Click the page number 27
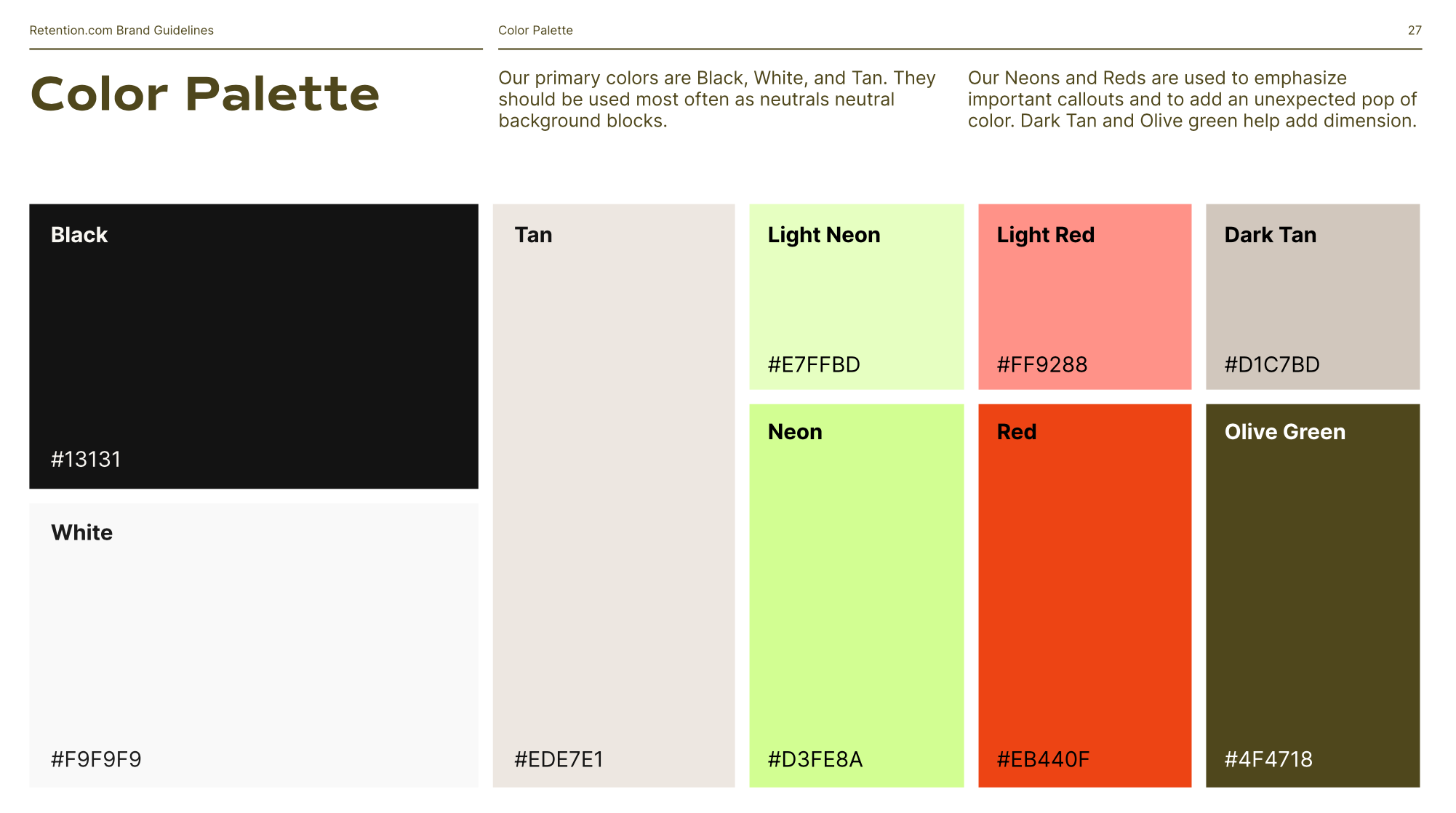The height and width of the screenshot is (813, 1456). coord(1415,31)
